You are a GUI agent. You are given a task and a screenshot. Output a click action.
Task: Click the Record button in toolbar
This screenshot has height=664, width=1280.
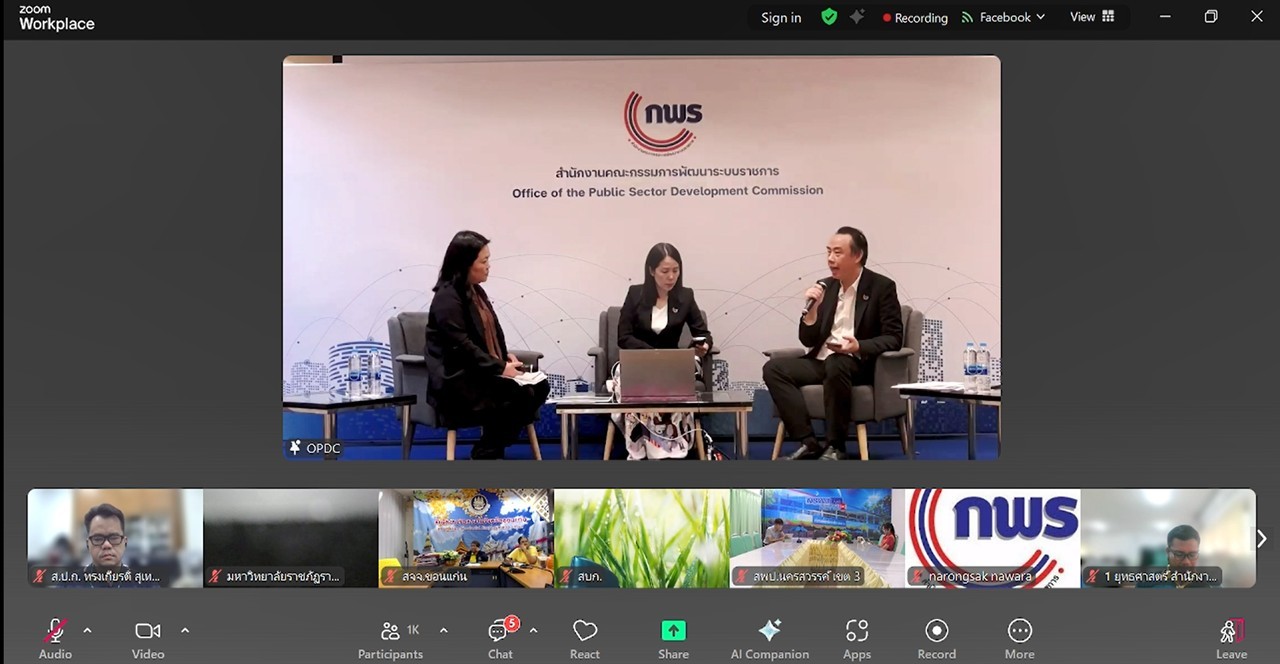937,638
